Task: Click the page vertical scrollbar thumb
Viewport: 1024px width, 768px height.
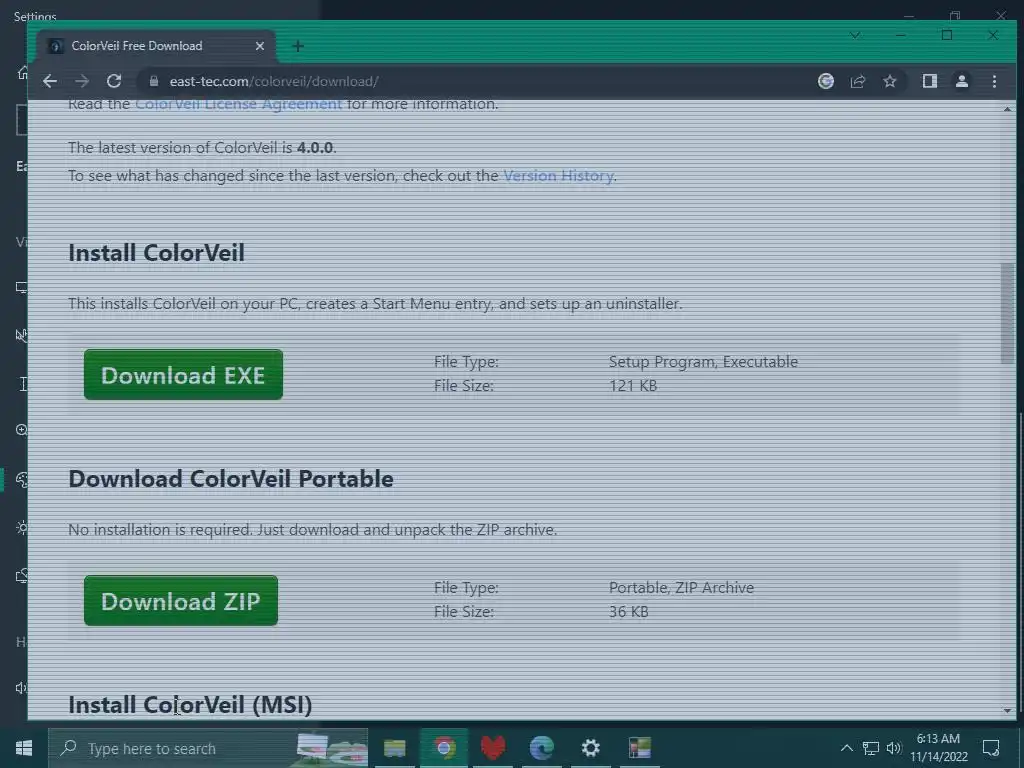Action: coord(1007,313)
